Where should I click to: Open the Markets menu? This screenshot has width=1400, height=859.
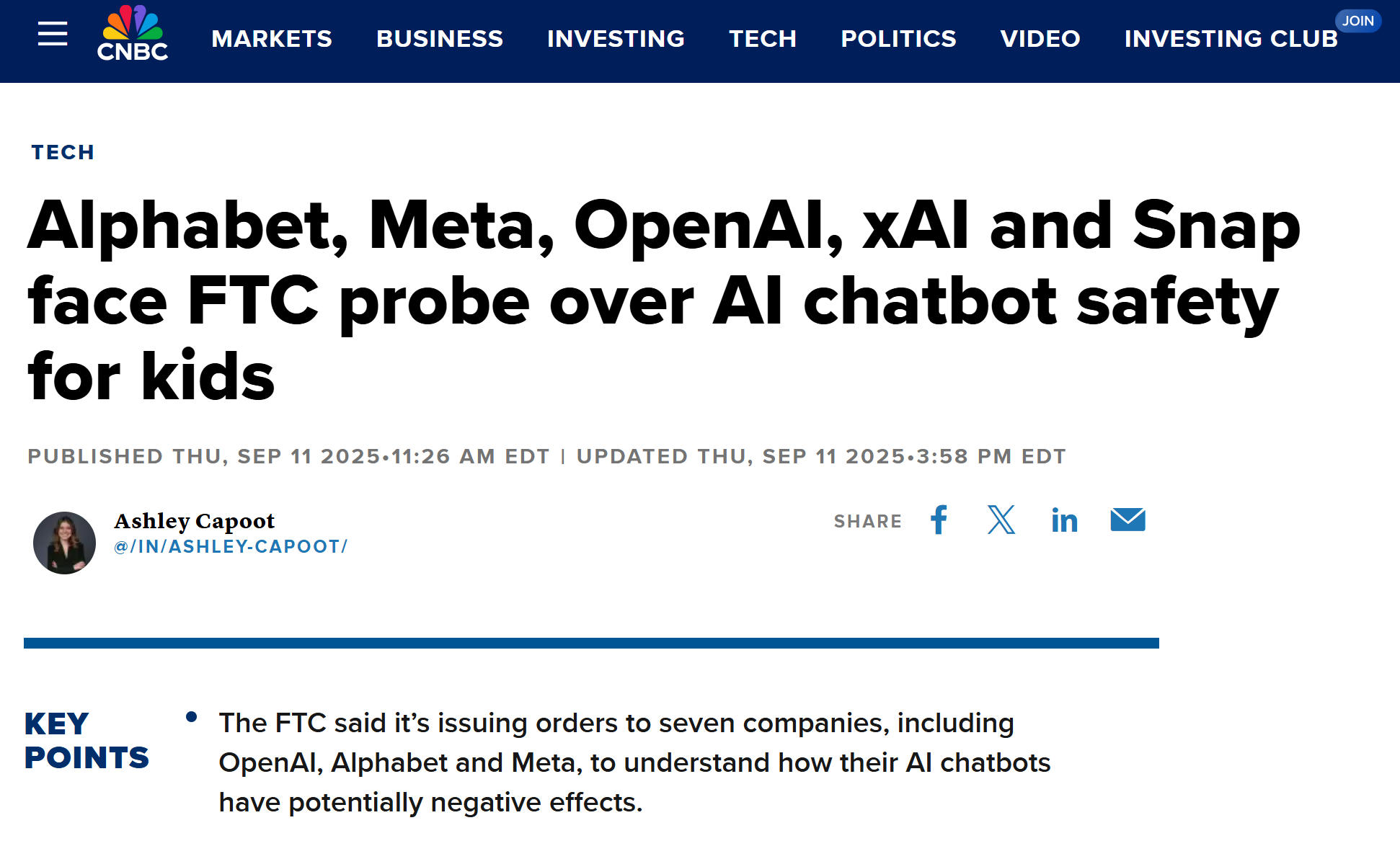[x=272, y=38]
